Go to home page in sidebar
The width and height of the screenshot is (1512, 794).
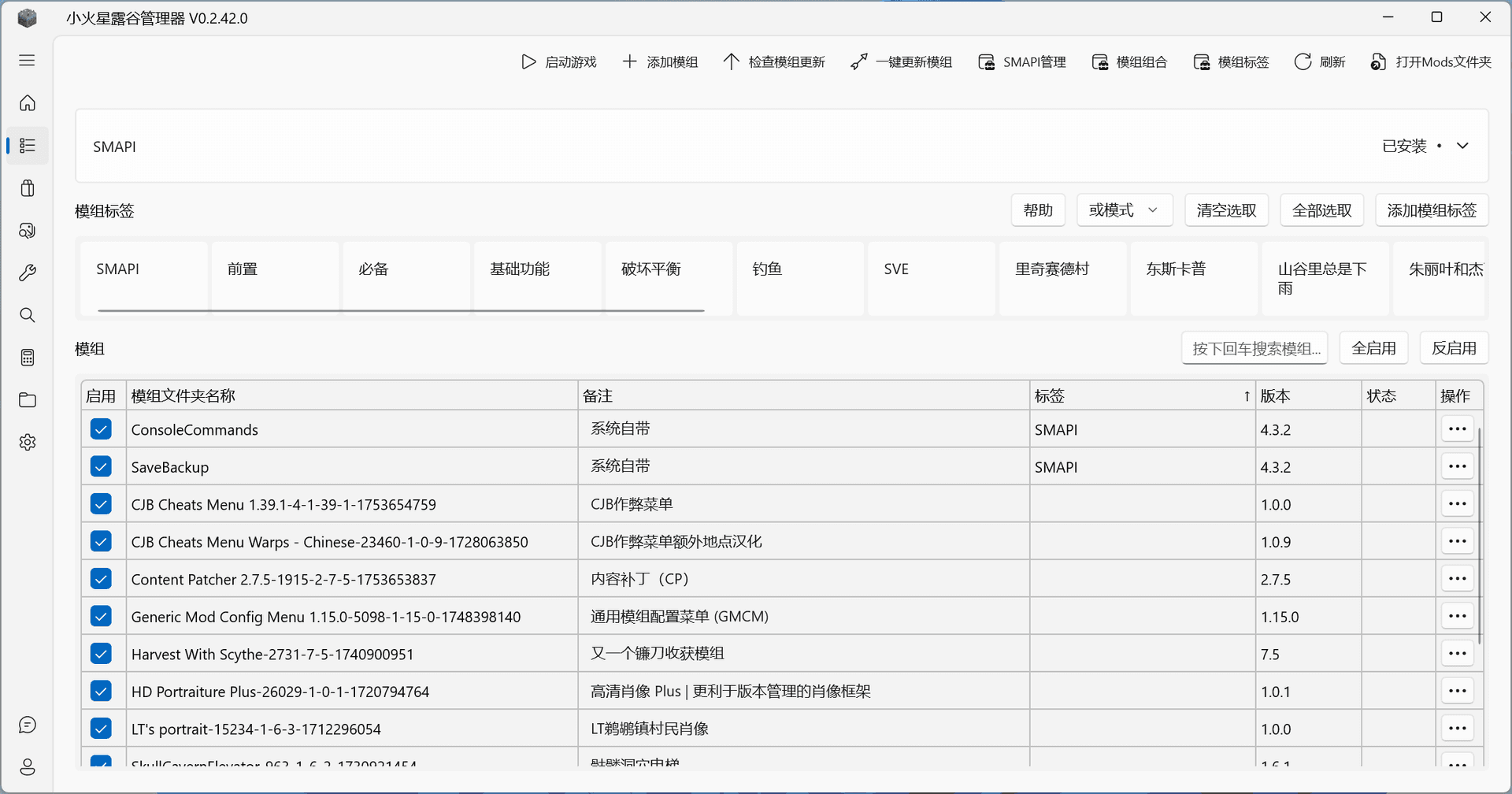(28, 103)
